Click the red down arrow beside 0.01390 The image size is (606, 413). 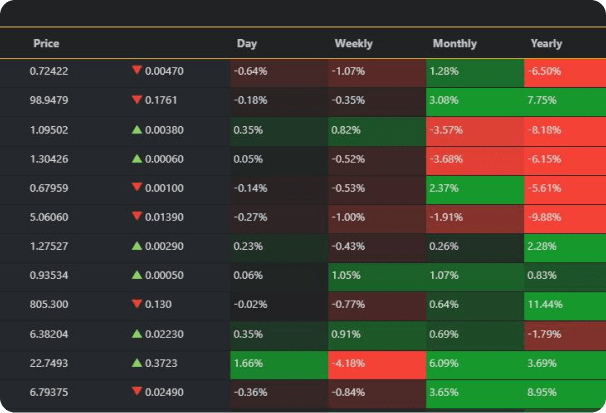(136, 216)
